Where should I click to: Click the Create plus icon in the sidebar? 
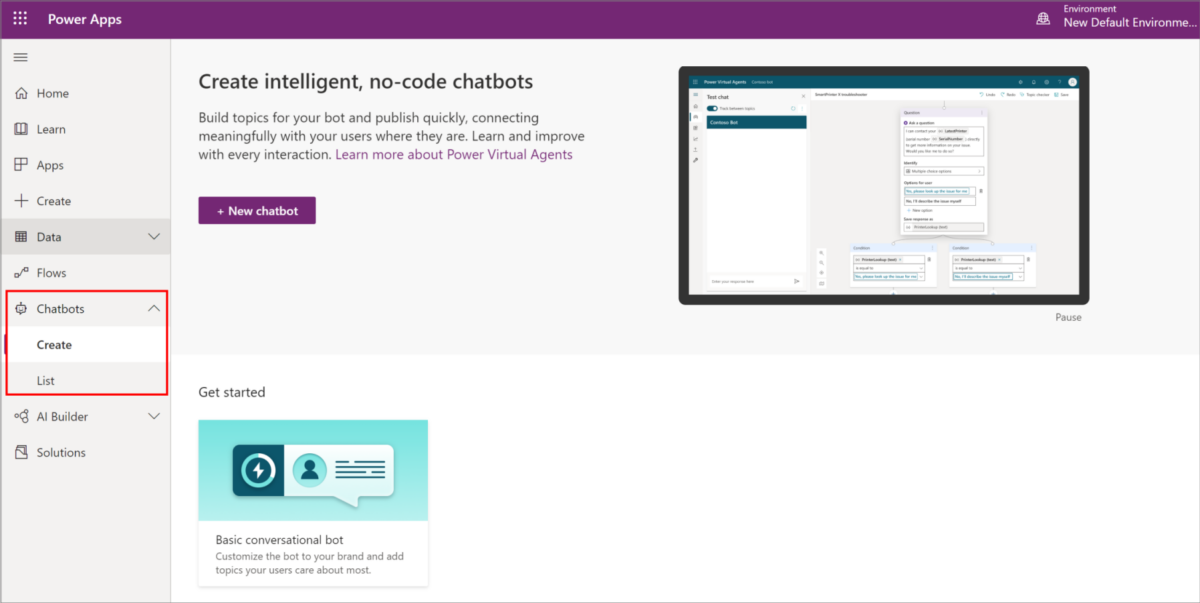(x=21, y=200)
